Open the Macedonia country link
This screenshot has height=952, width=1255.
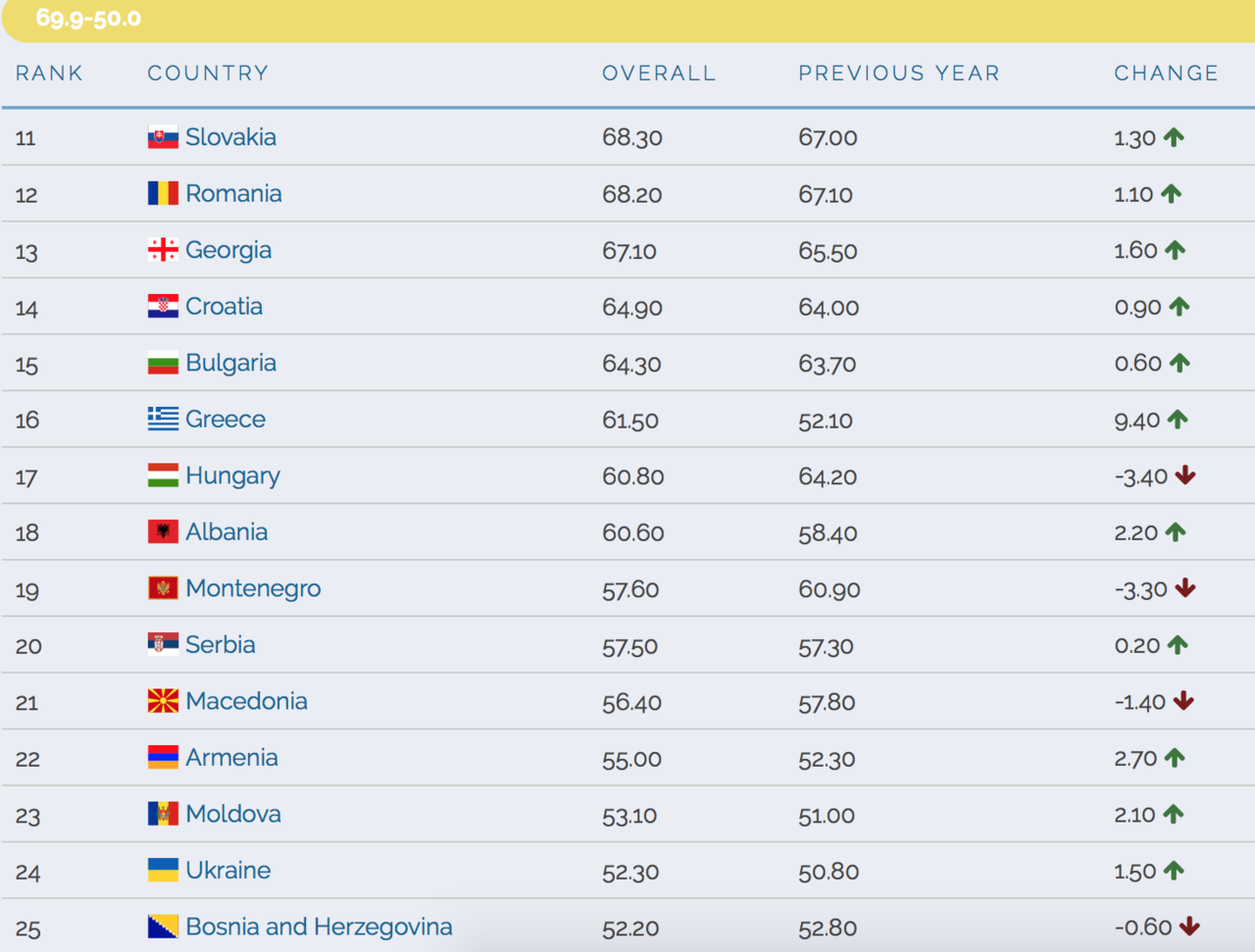(x=246, y=701)
